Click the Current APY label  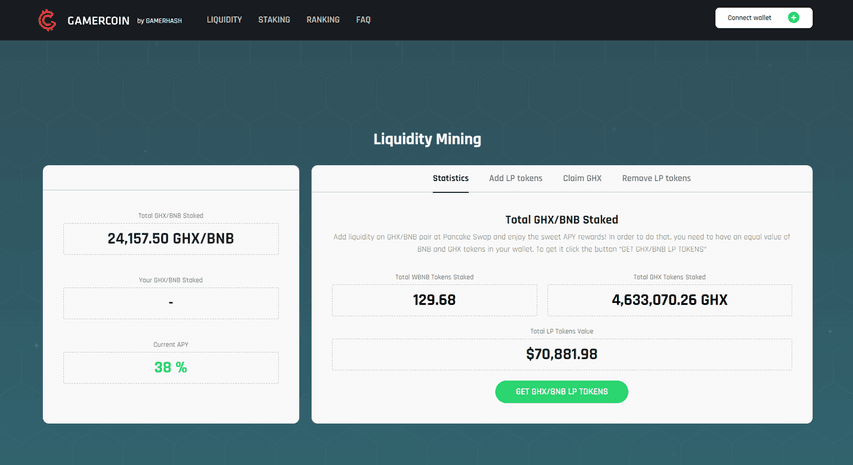[171, 345]
